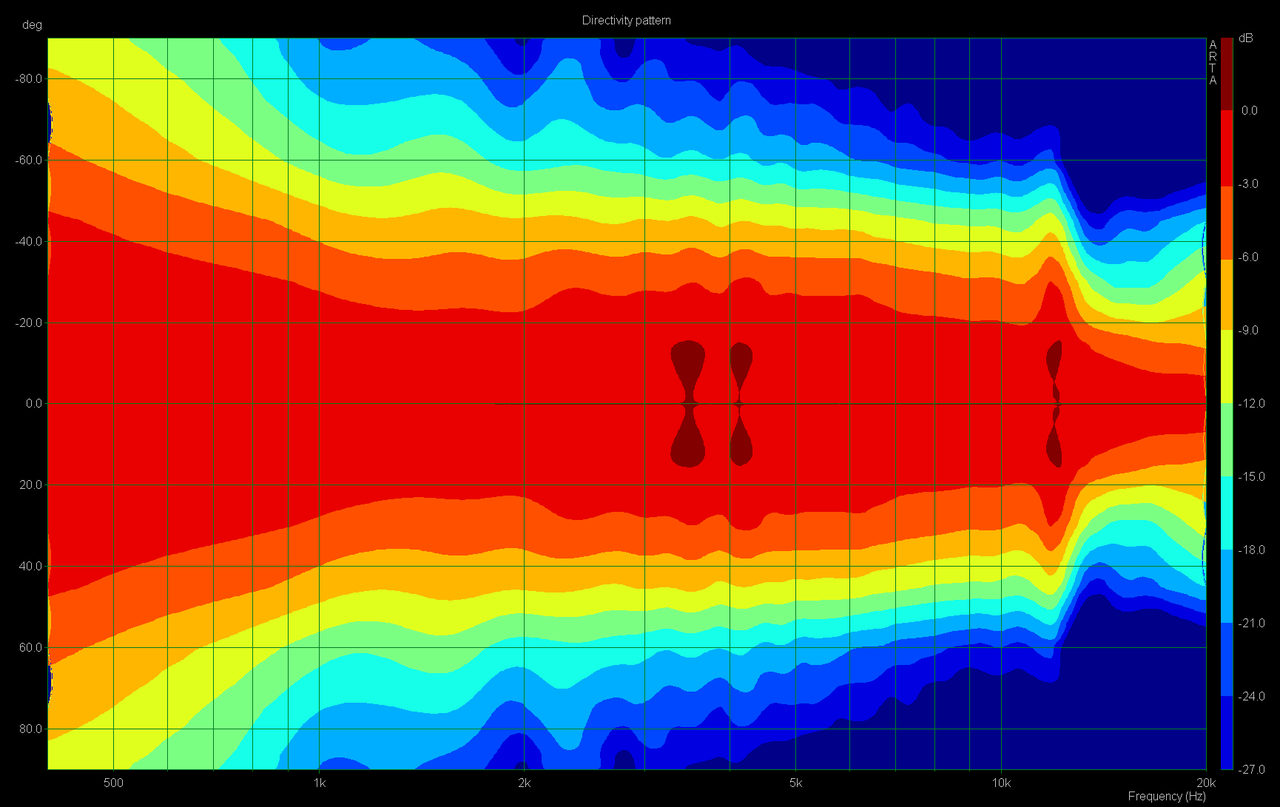
Task: Click the vertical ARTA watermark text
Action: (1213, 62)
